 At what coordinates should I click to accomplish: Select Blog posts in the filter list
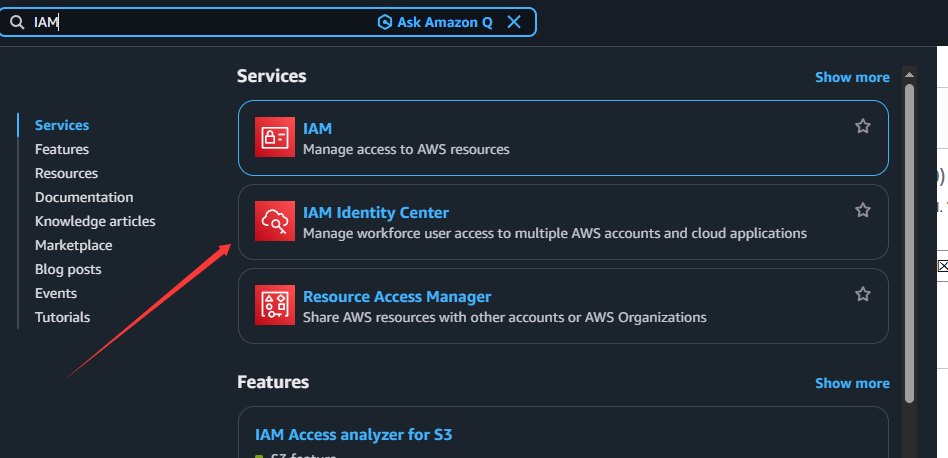click(x=68, y=269)
